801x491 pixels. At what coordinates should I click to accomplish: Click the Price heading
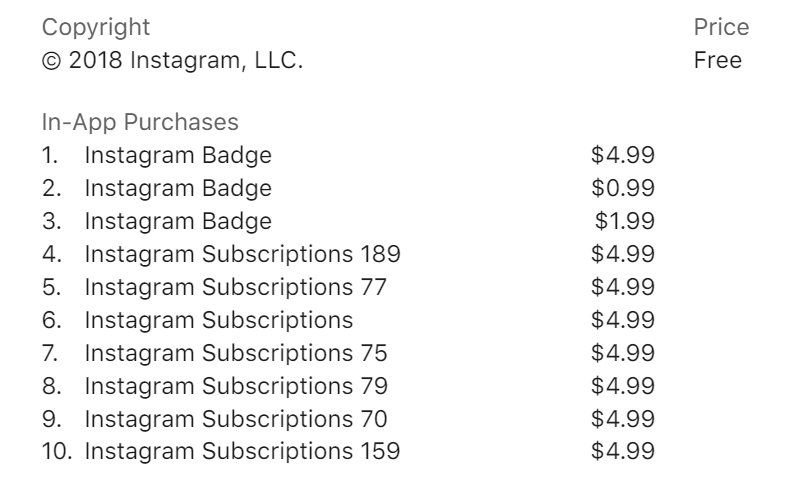click(721, 27)
